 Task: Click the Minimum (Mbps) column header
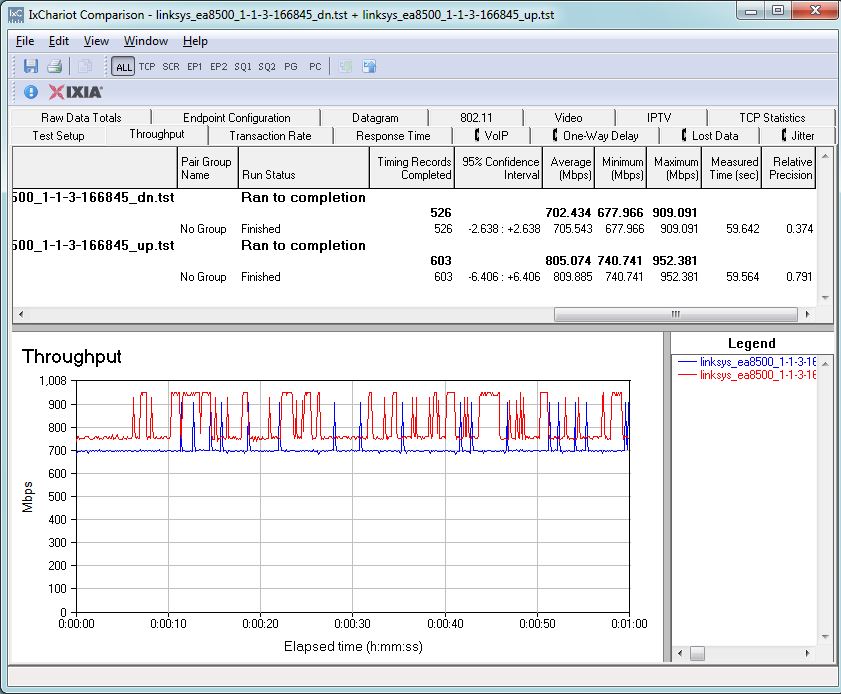[x=621, y=168]
